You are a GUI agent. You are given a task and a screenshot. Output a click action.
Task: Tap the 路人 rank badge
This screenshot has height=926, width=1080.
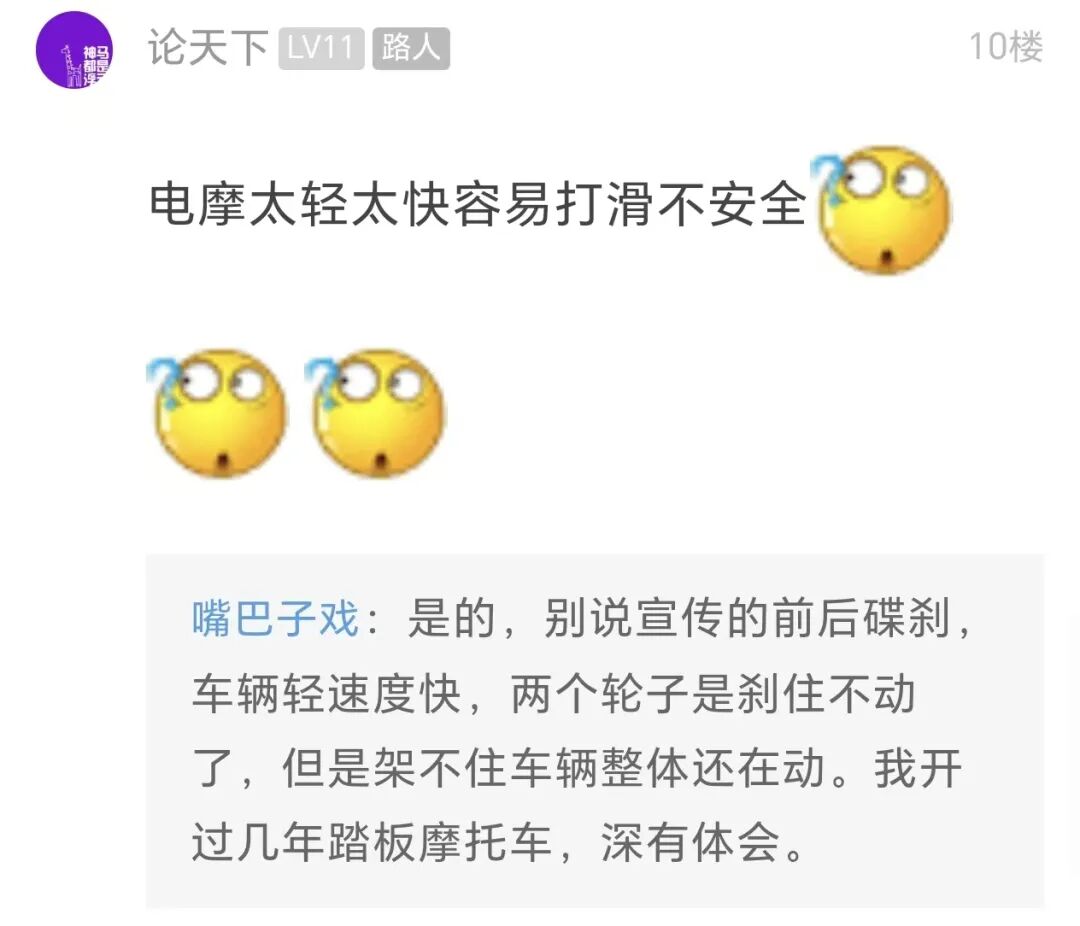(411, 48)
